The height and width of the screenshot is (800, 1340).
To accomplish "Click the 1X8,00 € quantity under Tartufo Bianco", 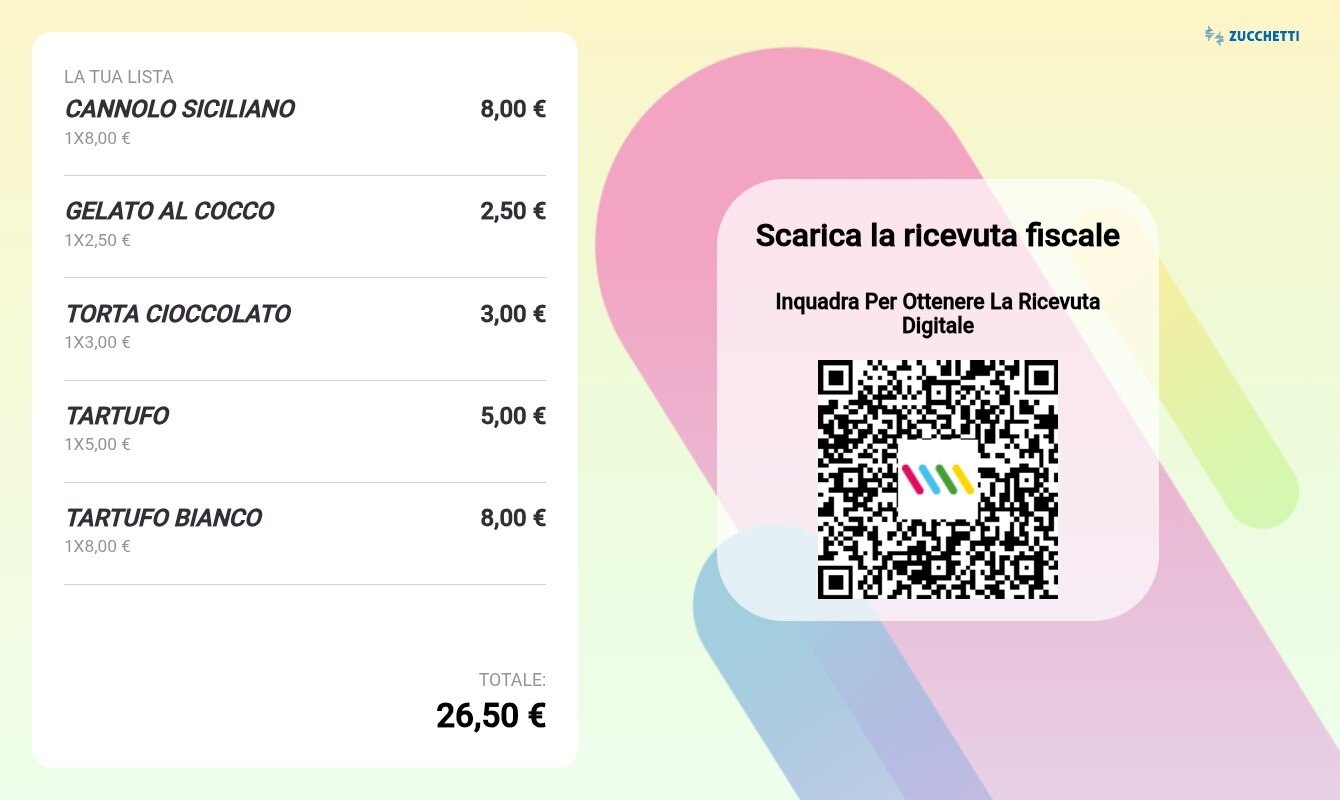I will coord(98,546).
